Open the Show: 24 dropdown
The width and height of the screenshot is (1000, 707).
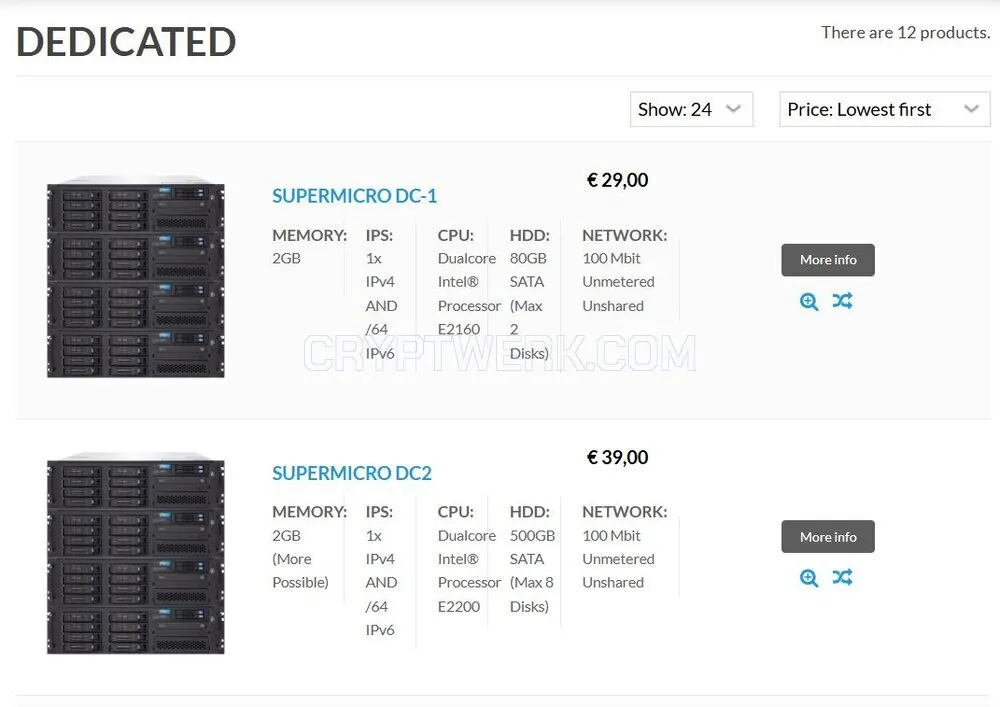[691, 109]
